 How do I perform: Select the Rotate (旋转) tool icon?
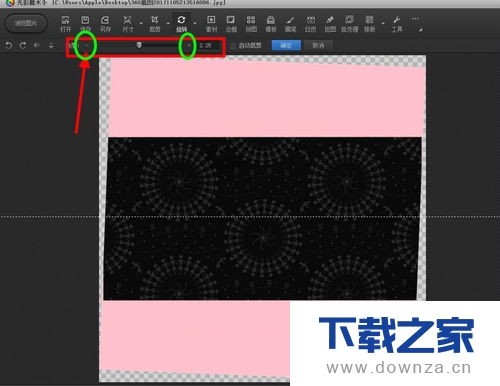click(x=181, y=24)
